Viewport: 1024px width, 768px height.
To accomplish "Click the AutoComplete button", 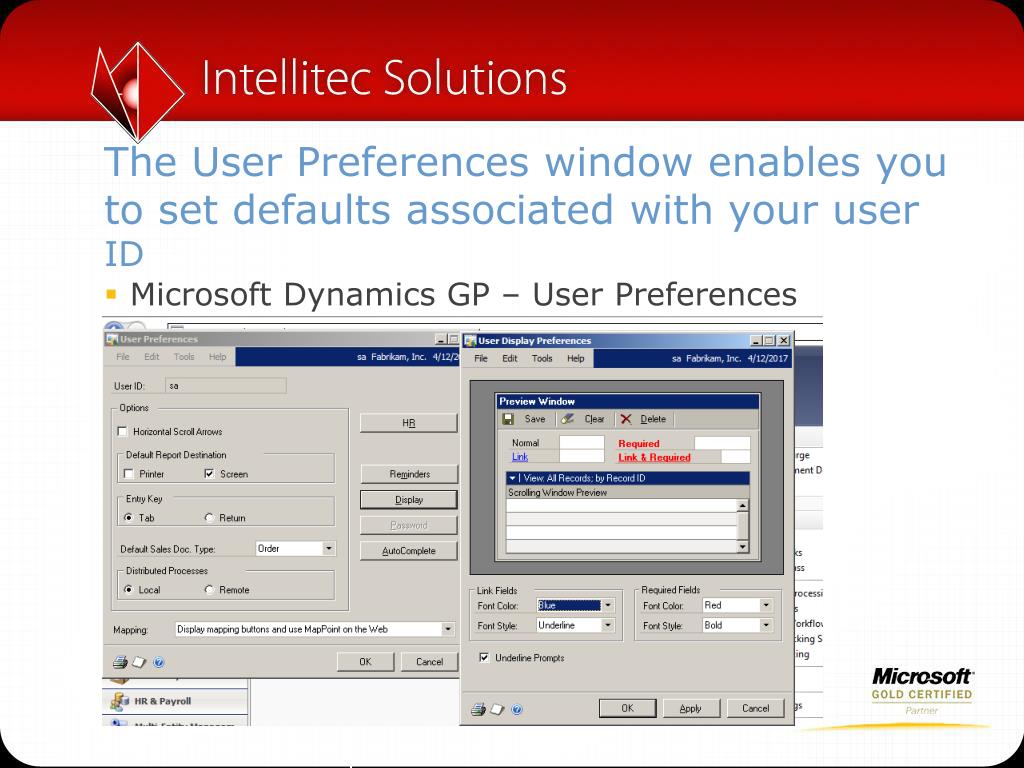I will (x=409, y=551).
